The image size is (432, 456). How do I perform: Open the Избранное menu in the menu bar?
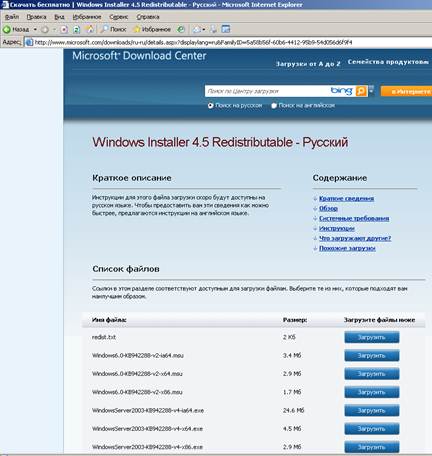(x=87, y=17)
